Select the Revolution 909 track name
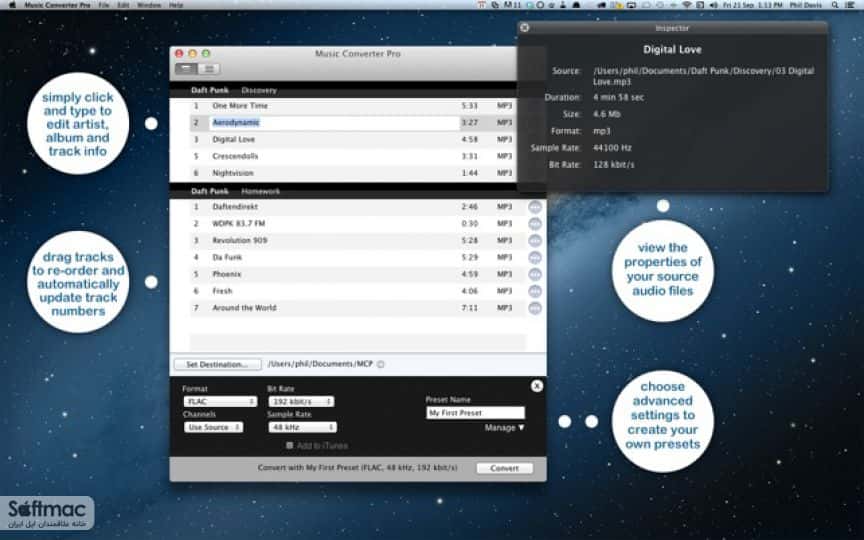864x540 pixels. pyautogui.click(x=240, y=241)
